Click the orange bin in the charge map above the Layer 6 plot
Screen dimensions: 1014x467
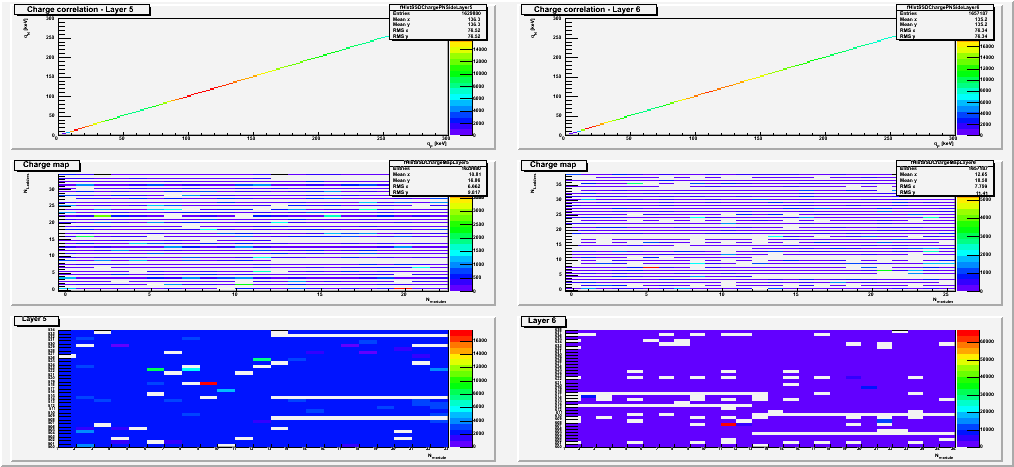(651, 266)
